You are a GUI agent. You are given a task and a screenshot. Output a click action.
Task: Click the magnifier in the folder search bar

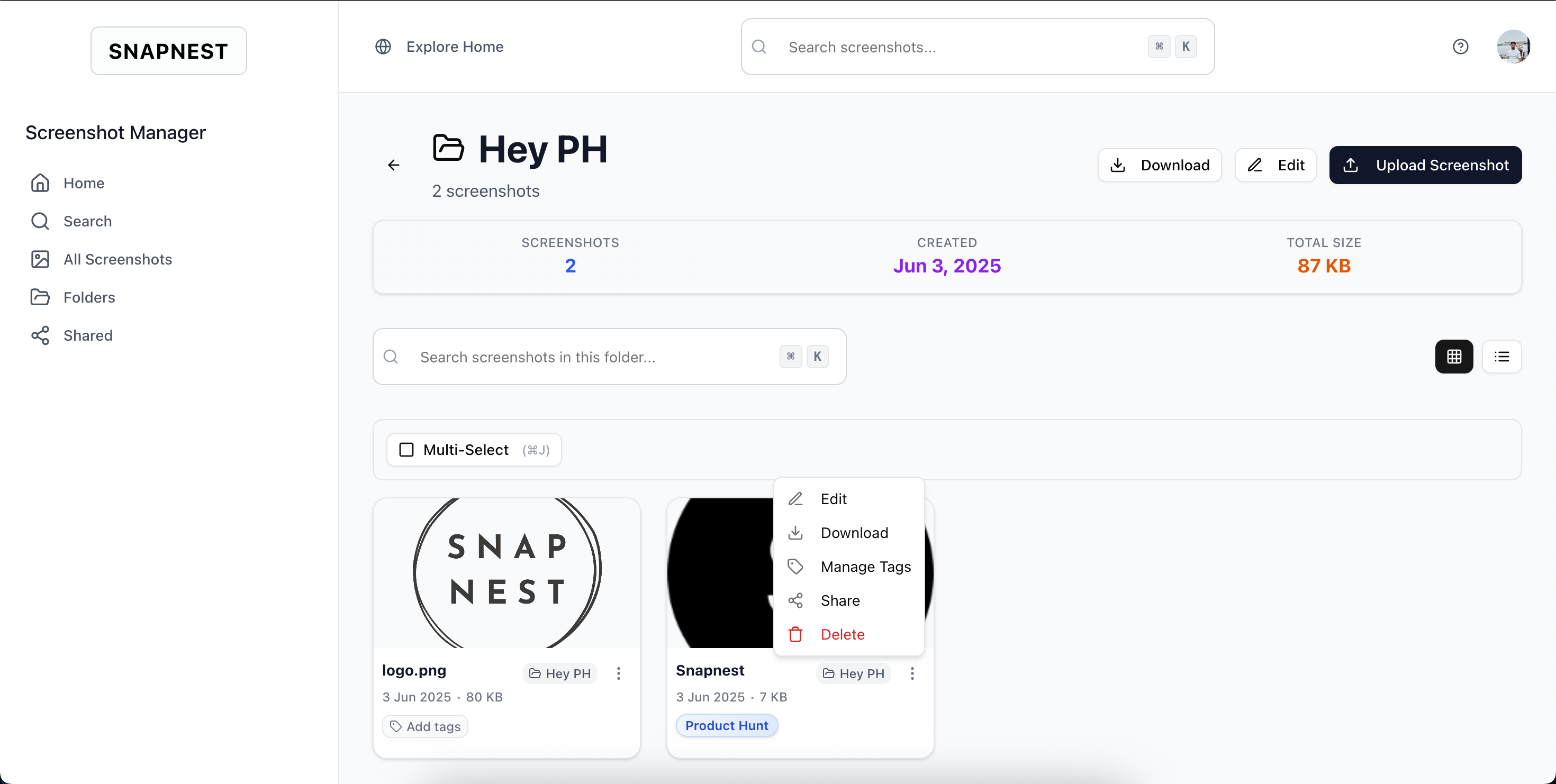click(391, 357)
